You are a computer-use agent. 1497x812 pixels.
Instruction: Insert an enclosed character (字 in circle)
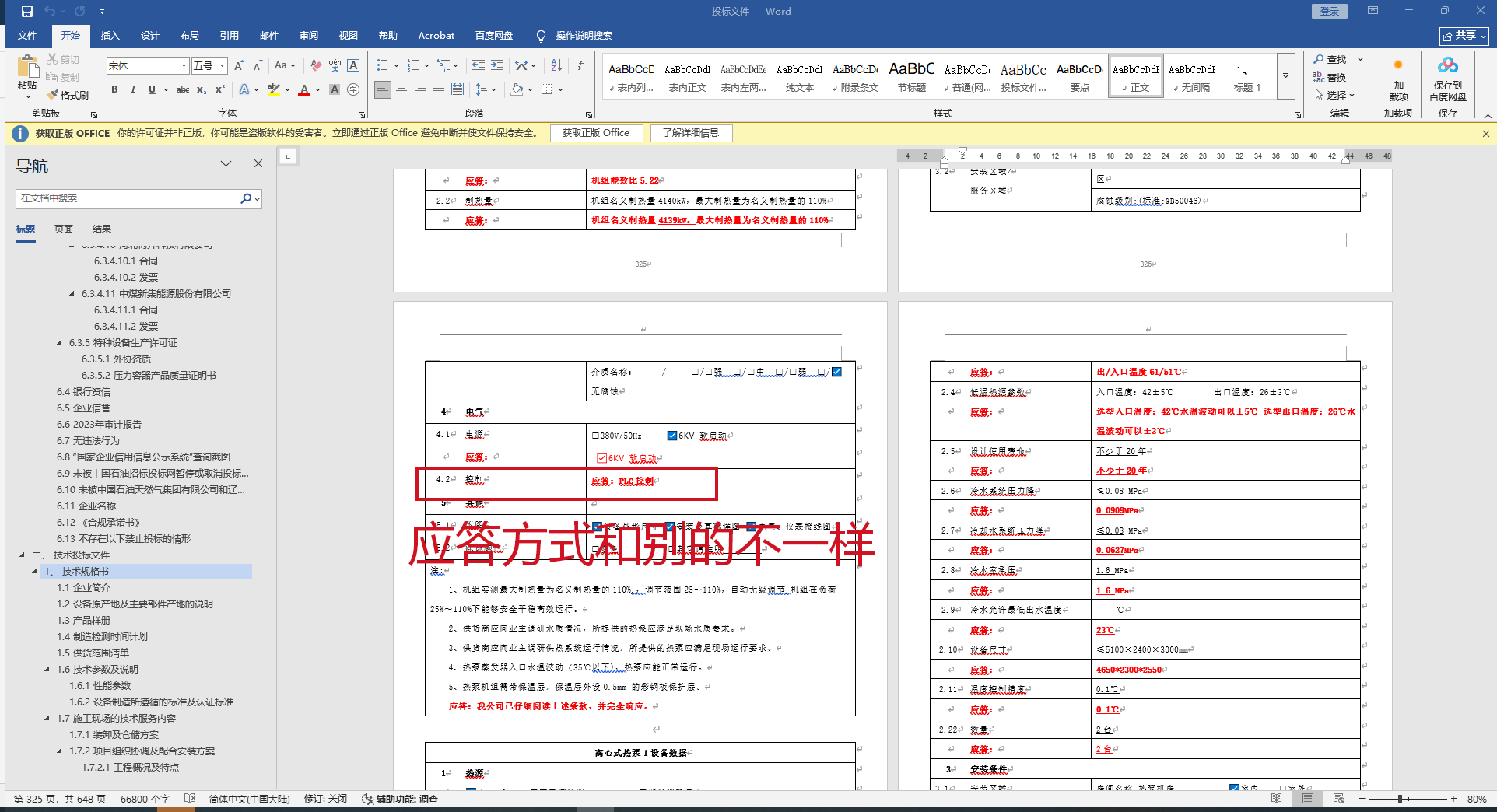click(x=353, y=89)
